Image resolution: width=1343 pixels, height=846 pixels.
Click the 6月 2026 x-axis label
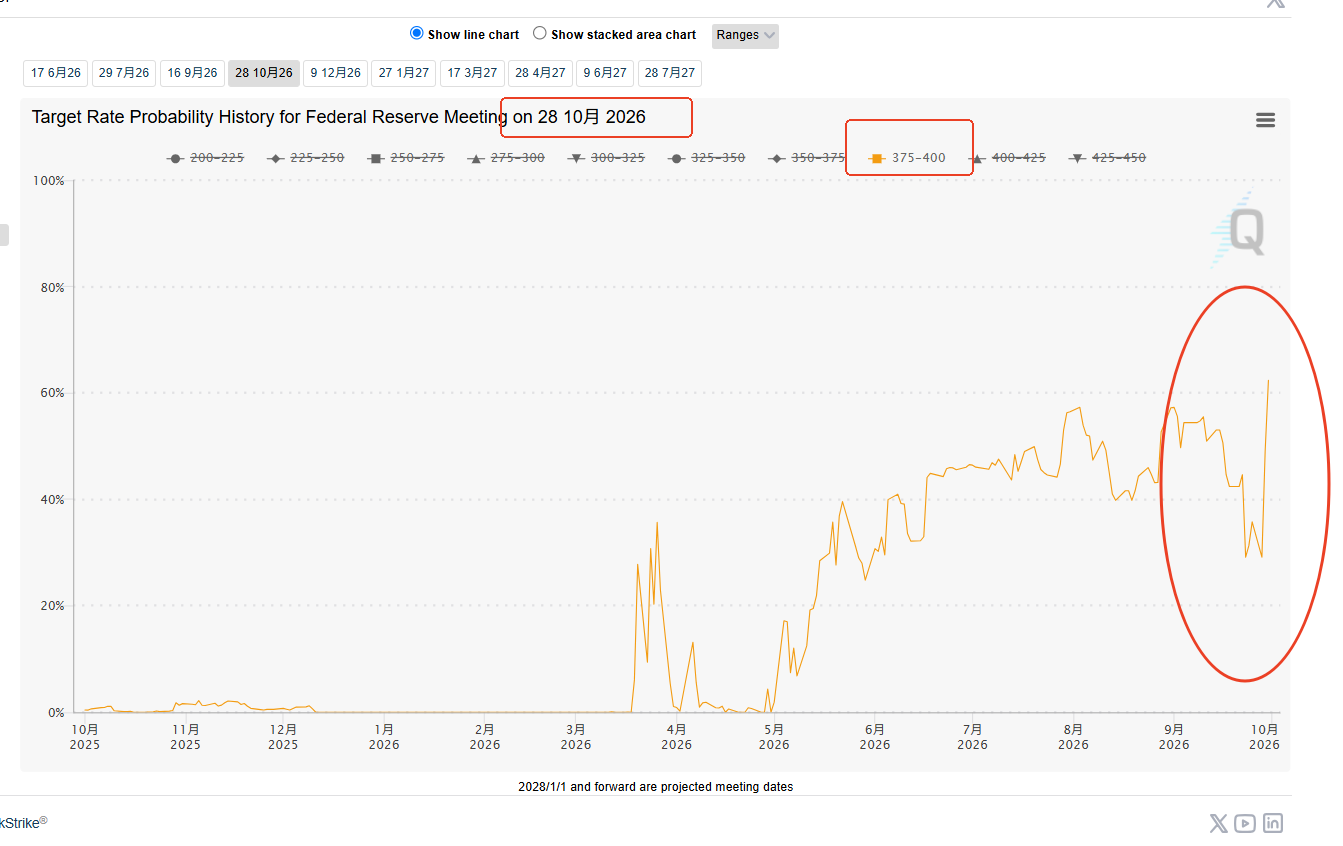[x=875, y=737]
